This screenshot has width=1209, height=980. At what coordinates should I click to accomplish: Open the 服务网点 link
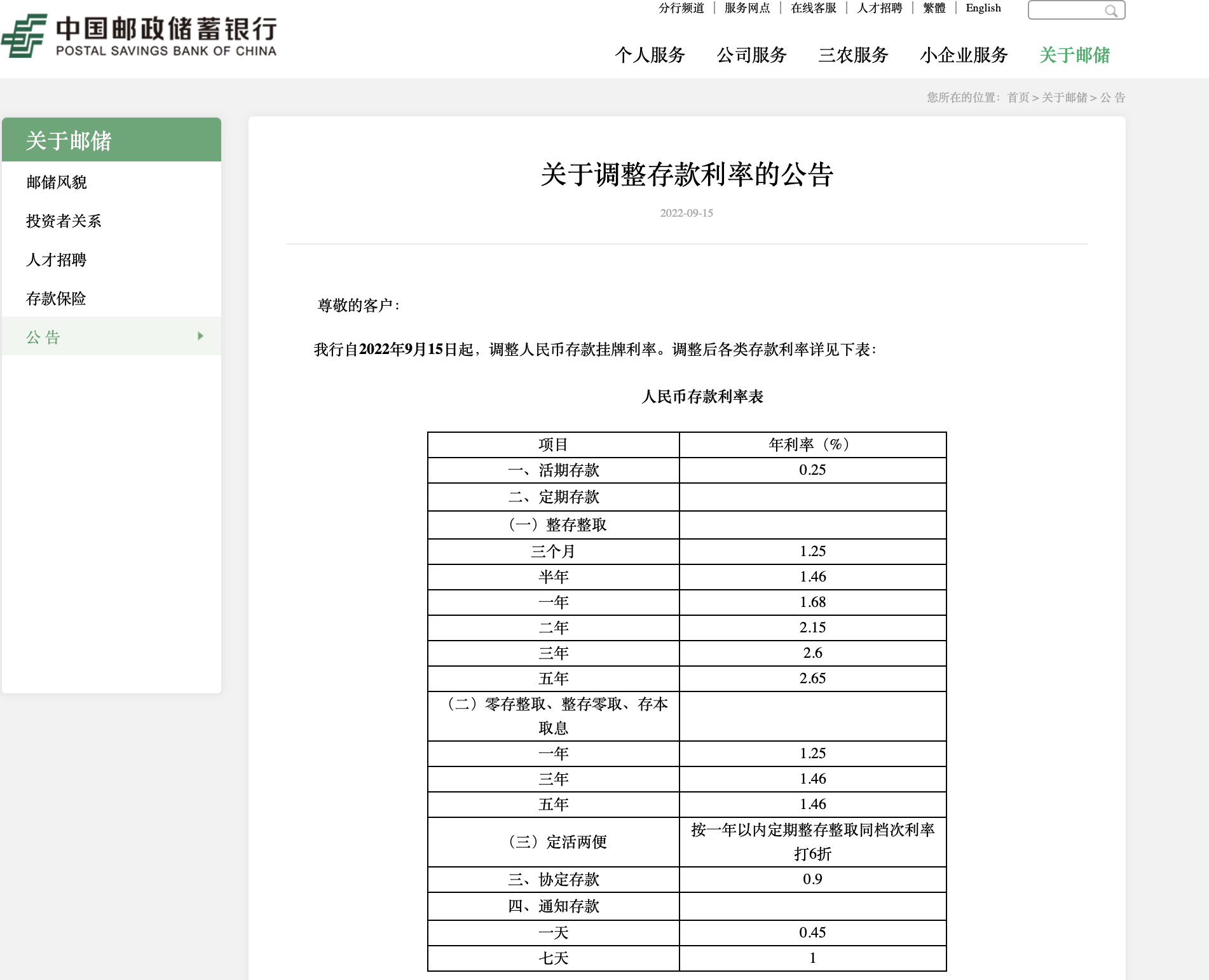point(747,8)
